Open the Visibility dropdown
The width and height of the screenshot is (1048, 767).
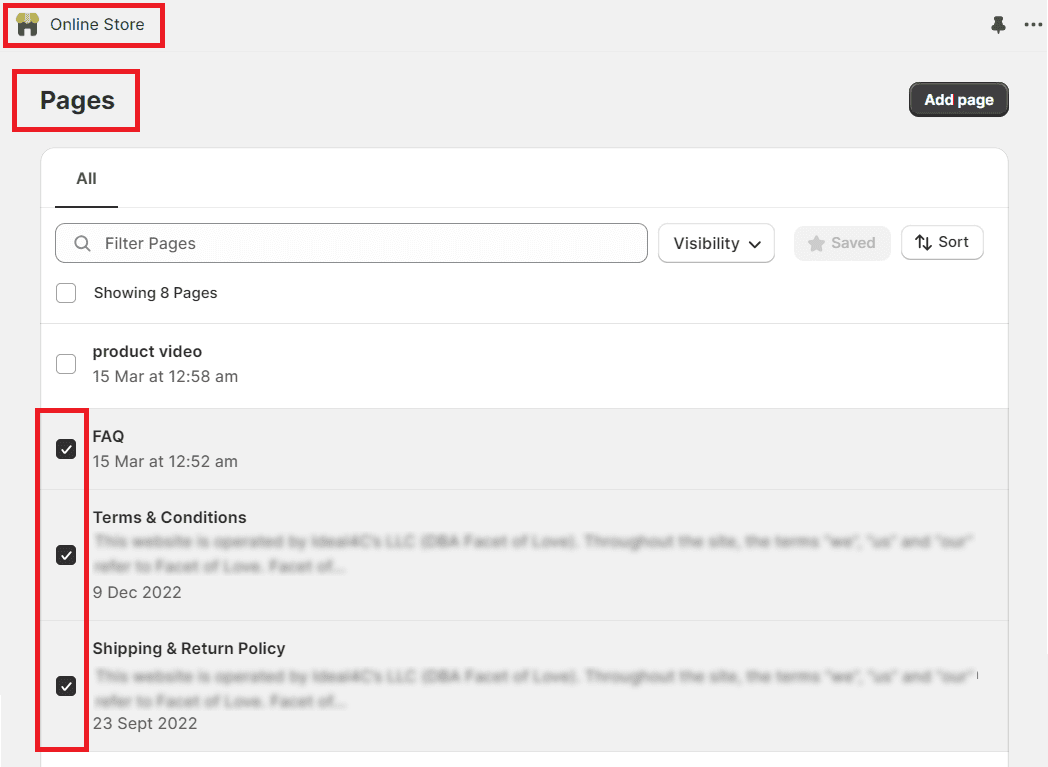pos(716,243)
